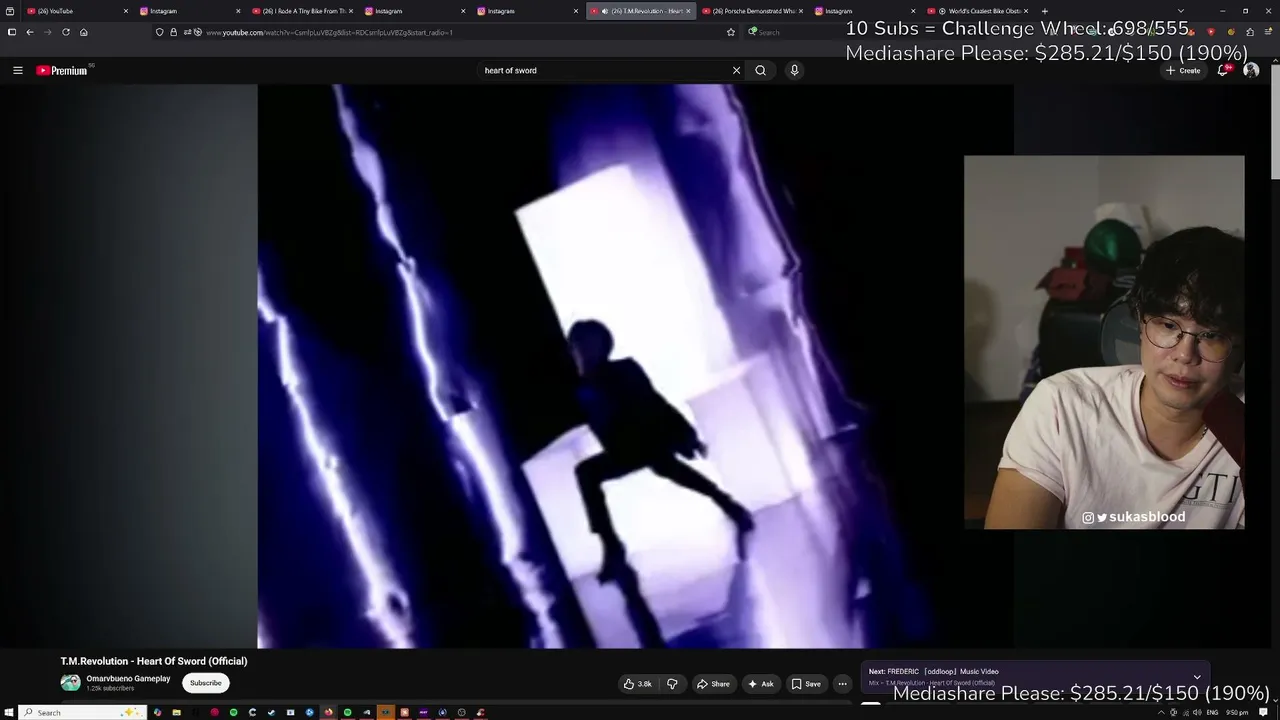This screenshot has height=720, width=1280.
Task: Toggle the browser sidebar panel
Action: (11, 32)
